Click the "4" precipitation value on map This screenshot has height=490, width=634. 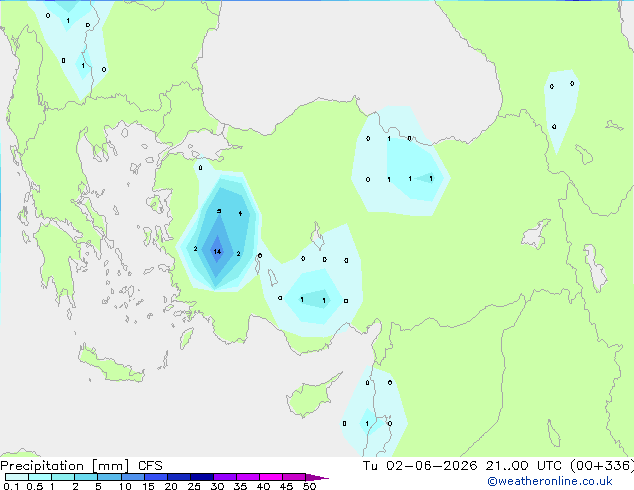[240, 213]
